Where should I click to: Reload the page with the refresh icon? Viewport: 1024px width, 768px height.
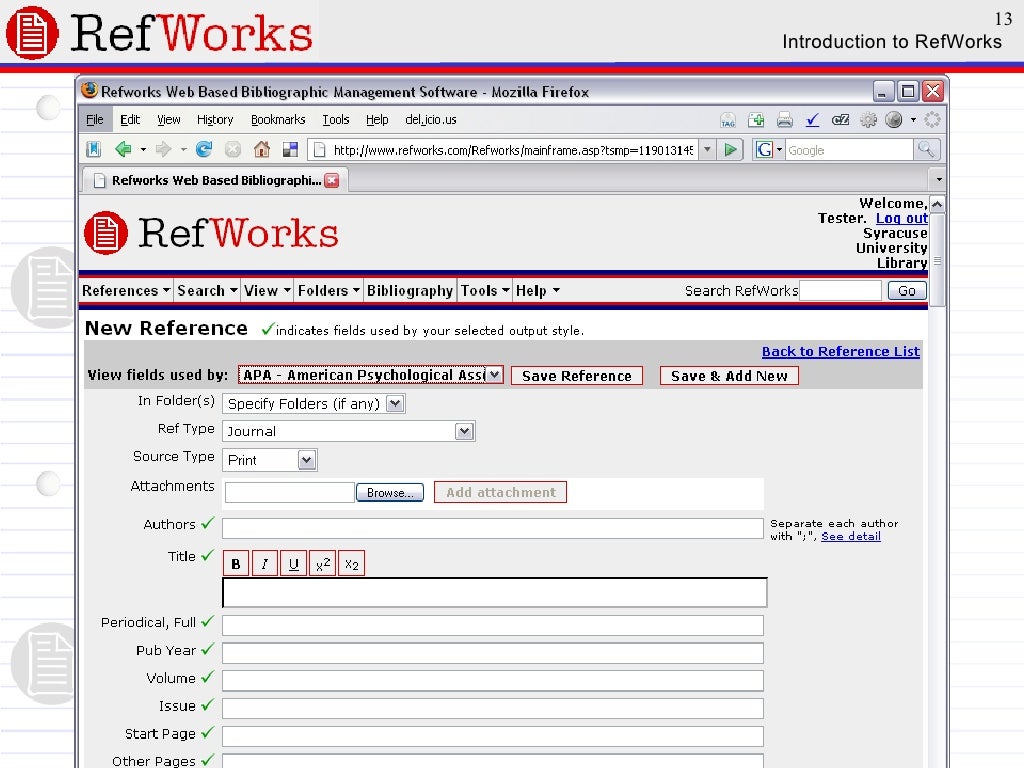click(204, 150)
